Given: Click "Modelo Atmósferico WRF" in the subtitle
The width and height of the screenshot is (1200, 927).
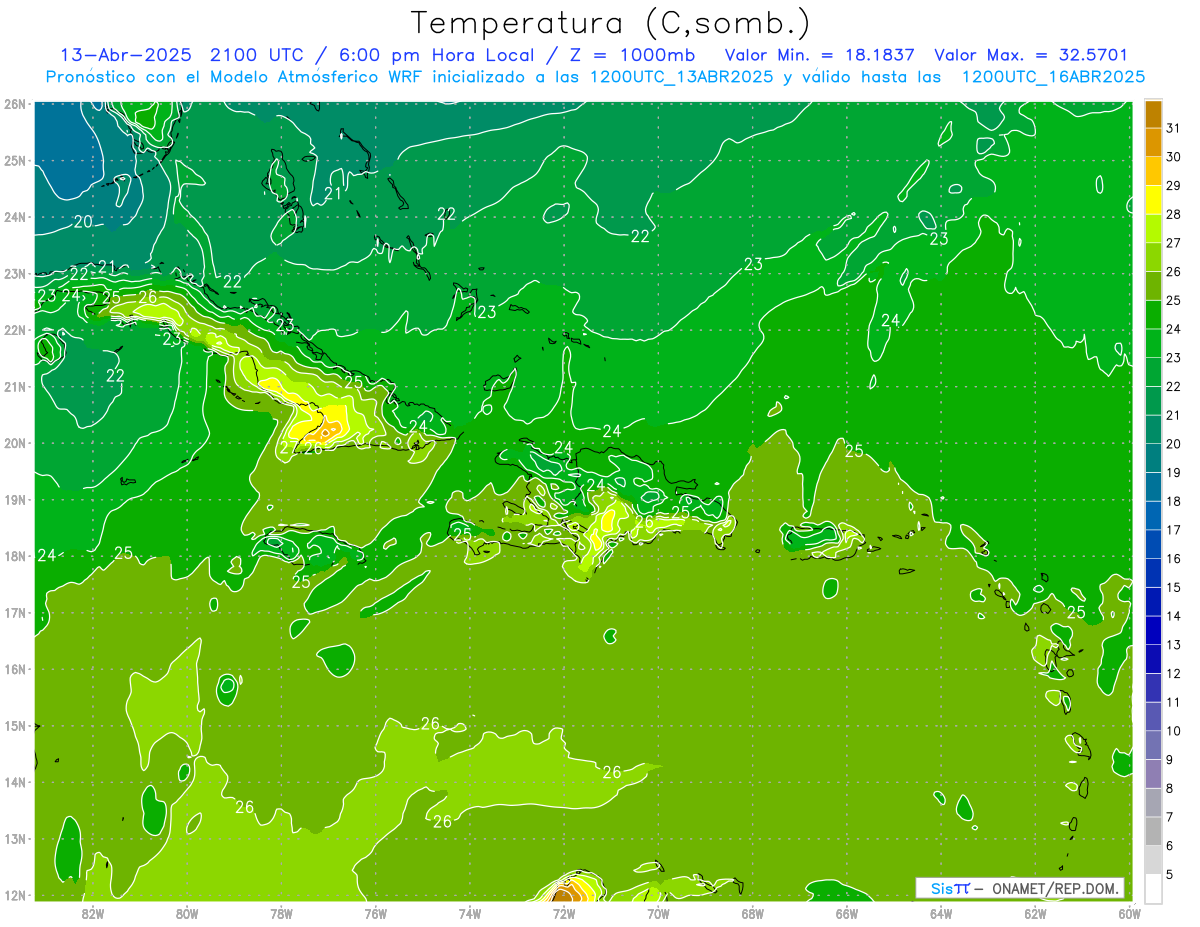Looking at the screenshot, I should [311, 77].
